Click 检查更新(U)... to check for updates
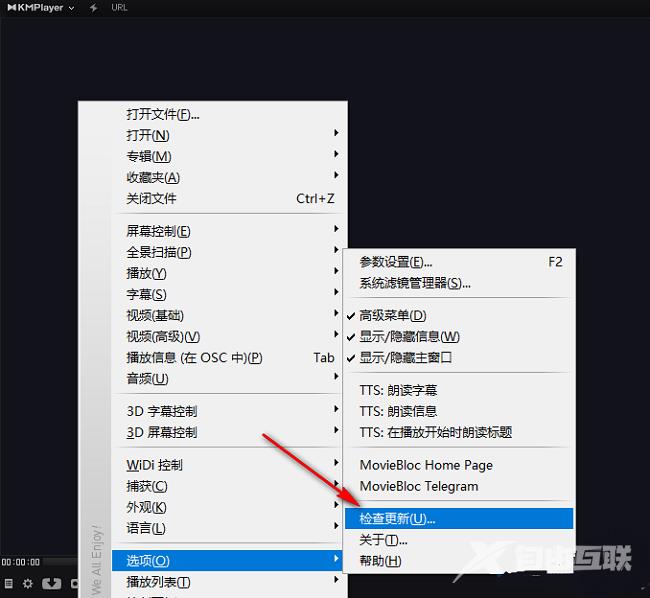The image size is (650, 598). pos(459,519)
